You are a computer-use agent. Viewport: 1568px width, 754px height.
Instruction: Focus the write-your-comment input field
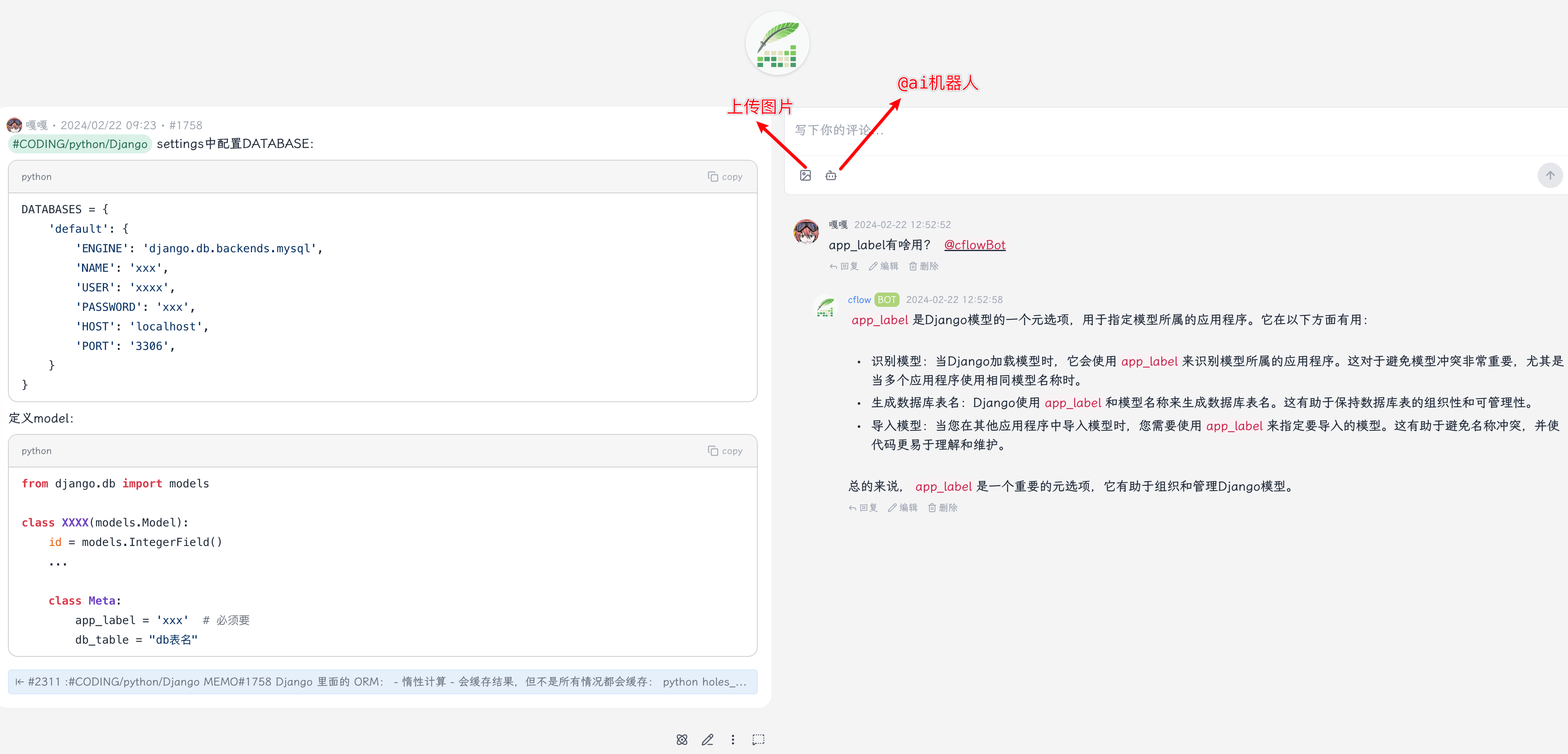point(1175,130)
